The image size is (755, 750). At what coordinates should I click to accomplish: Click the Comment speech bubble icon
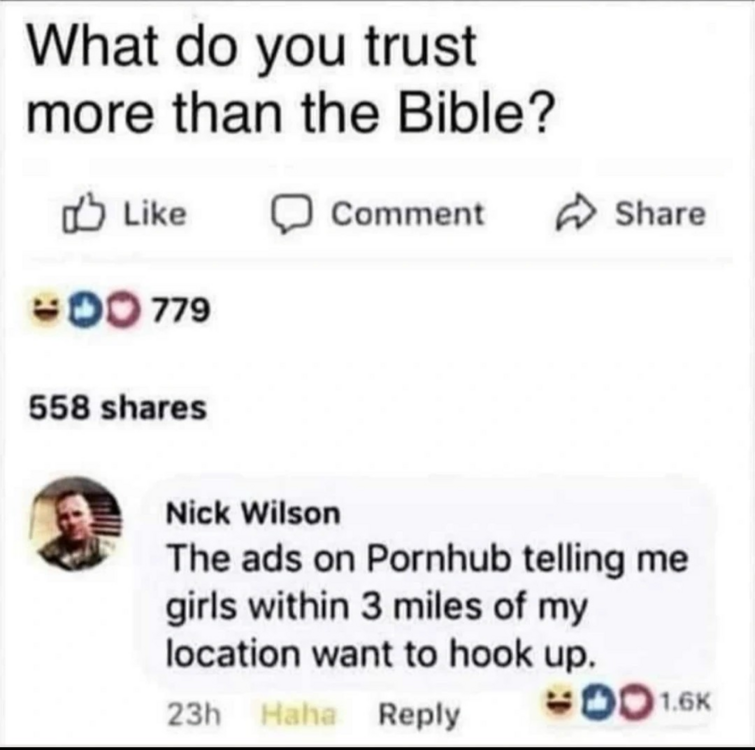tap(292, 214)
